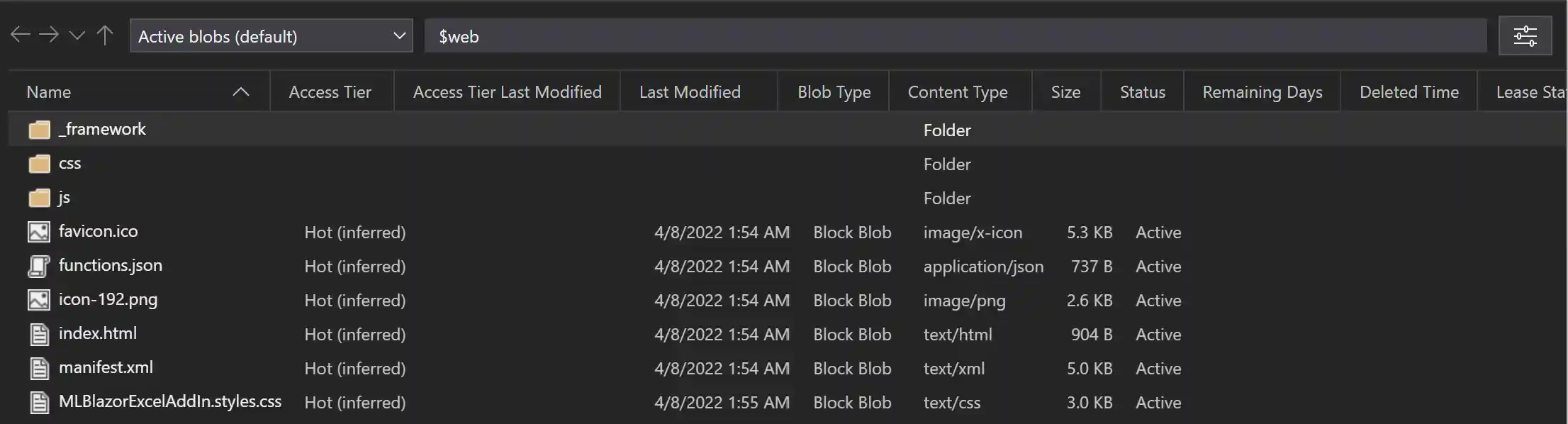Click the manifest.xml file icon

(38, 367)
